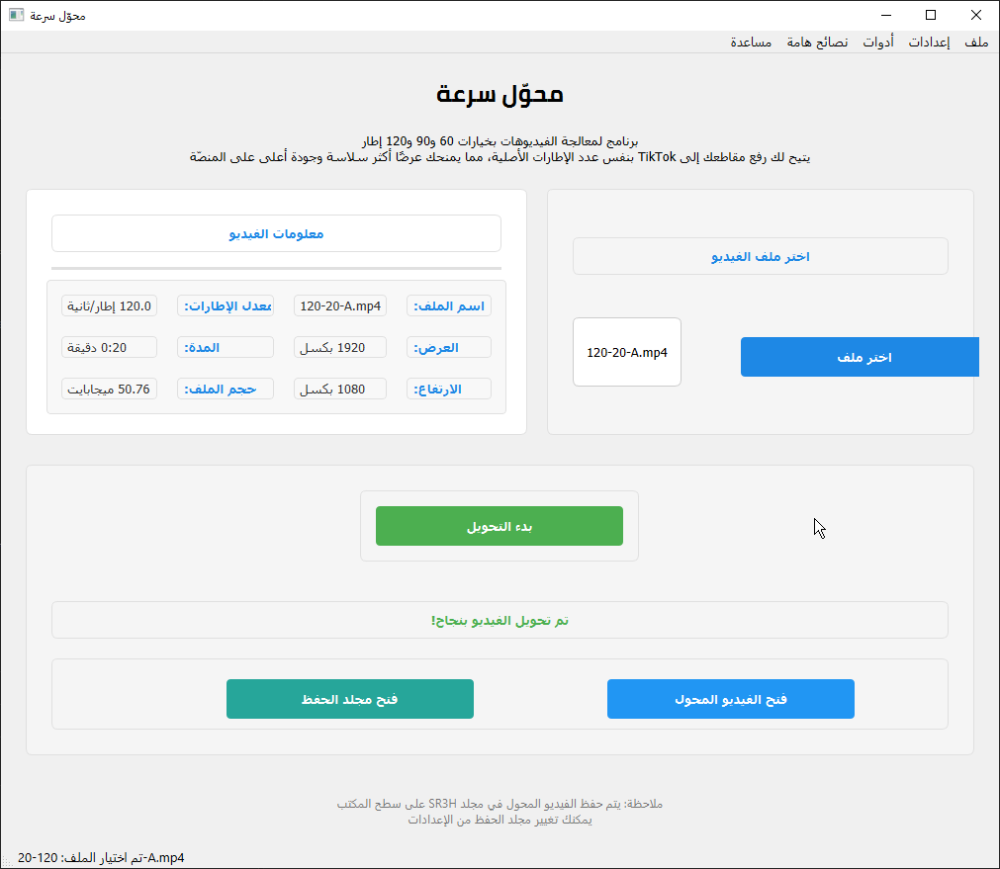Open the ملف menu
This screenshot has width=1000, height=869.
point(976,43)
